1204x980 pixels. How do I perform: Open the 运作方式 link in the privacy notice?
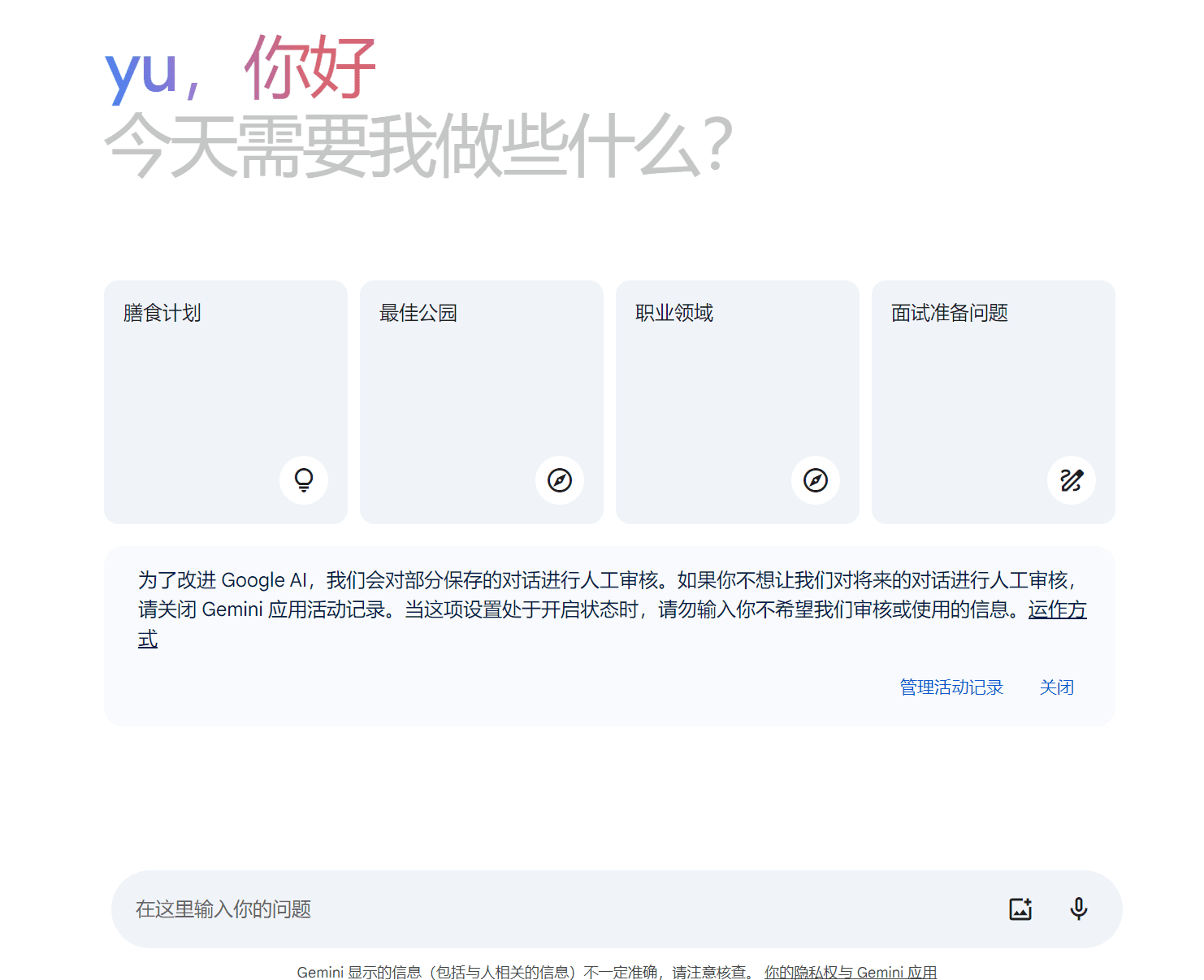click(x=1056, y=610)
